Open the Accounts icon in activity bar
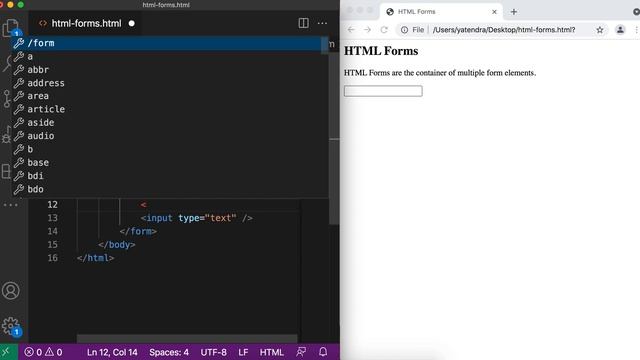Screen dimensions: 640x360 tap(11, 291)
